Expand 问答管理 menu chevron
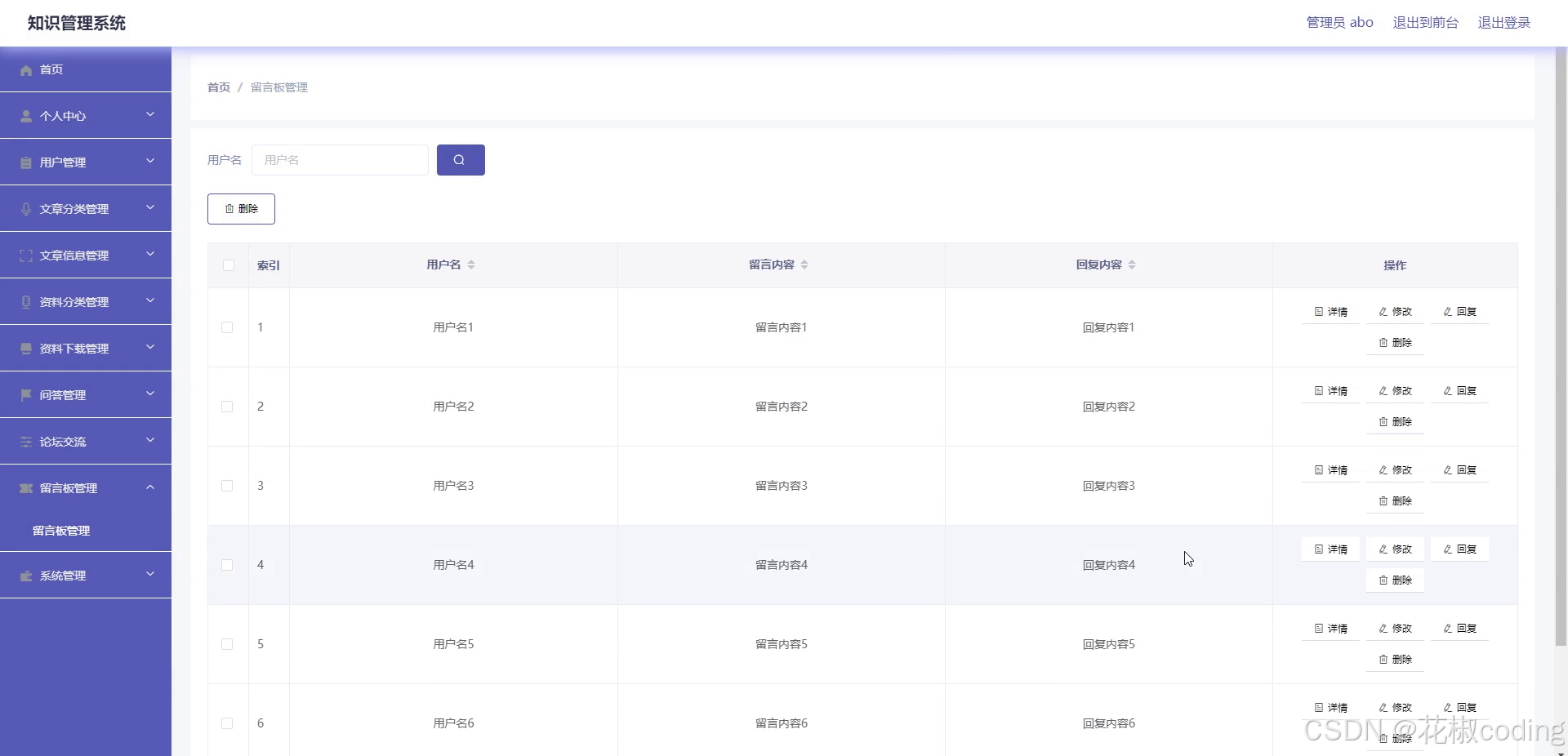The image size is (1568, 756). [x=150, y=394]
